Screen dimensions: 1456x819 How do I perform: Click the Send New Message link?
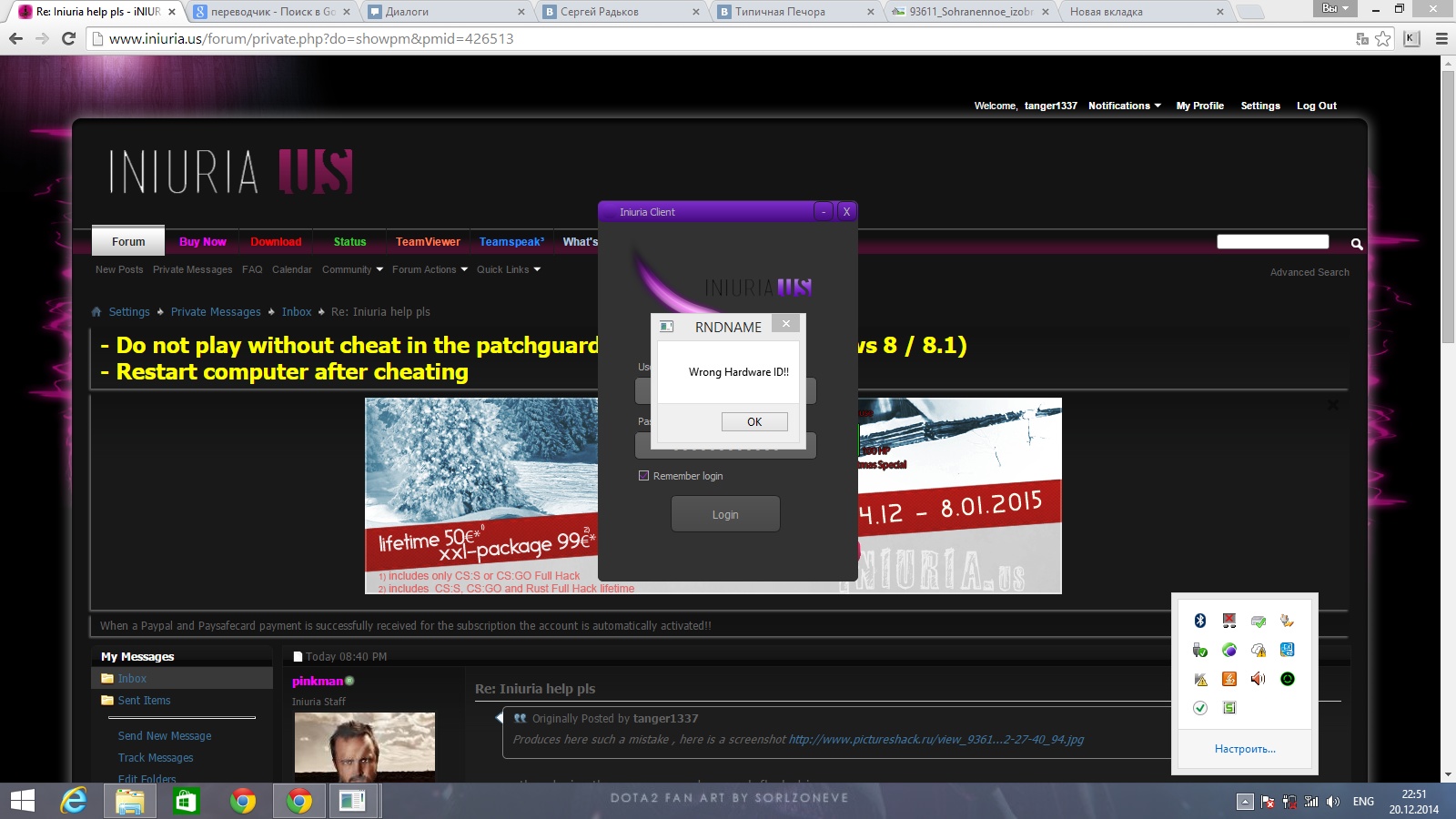(165, 735)
